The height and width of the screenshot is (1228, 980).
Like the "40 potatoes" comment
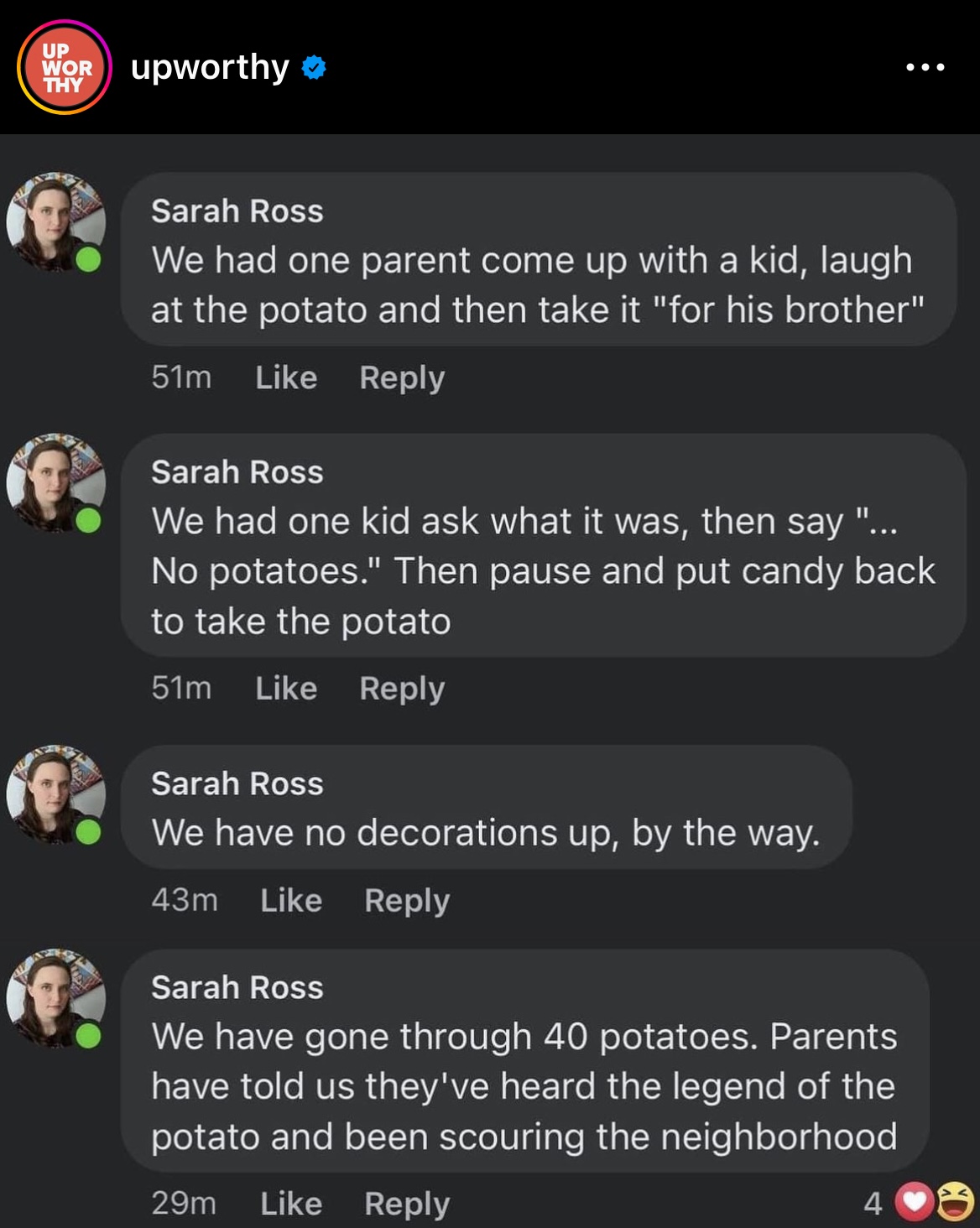point(291,1204)
